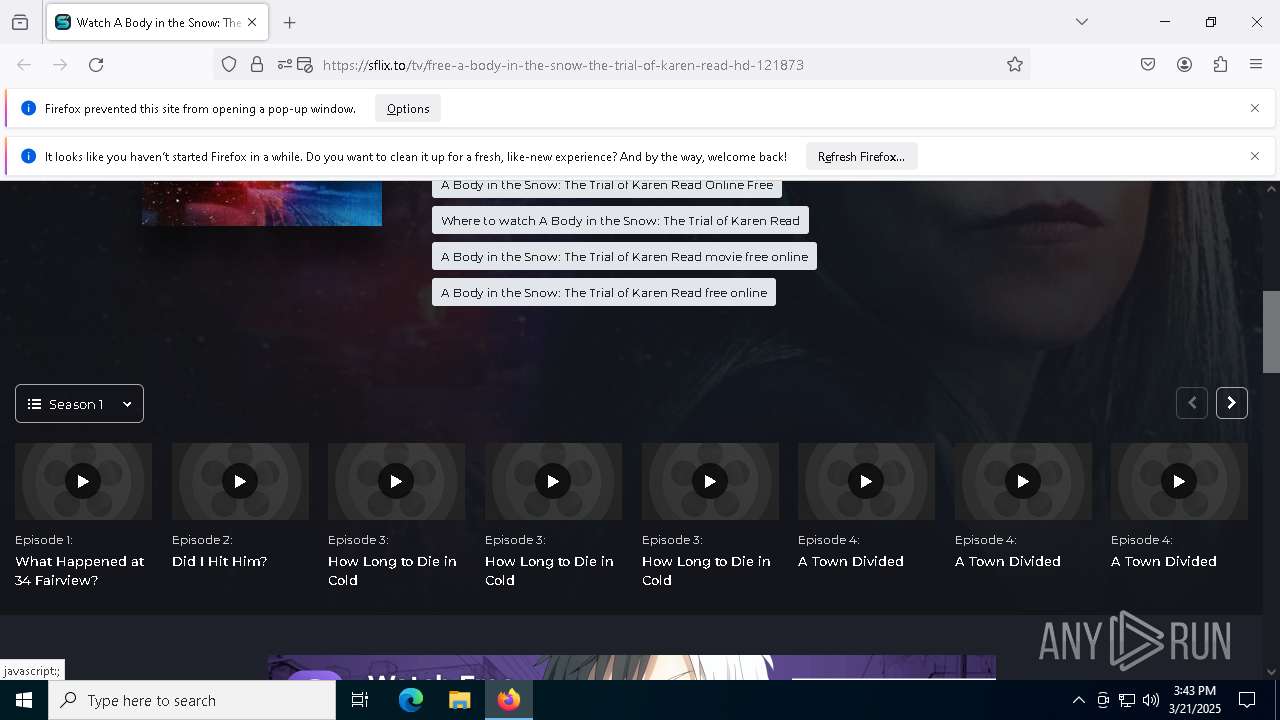Viewport: 1280px width, 720px height.
Task: Open site permissions icon in address bar
Action: click(285, 65)
